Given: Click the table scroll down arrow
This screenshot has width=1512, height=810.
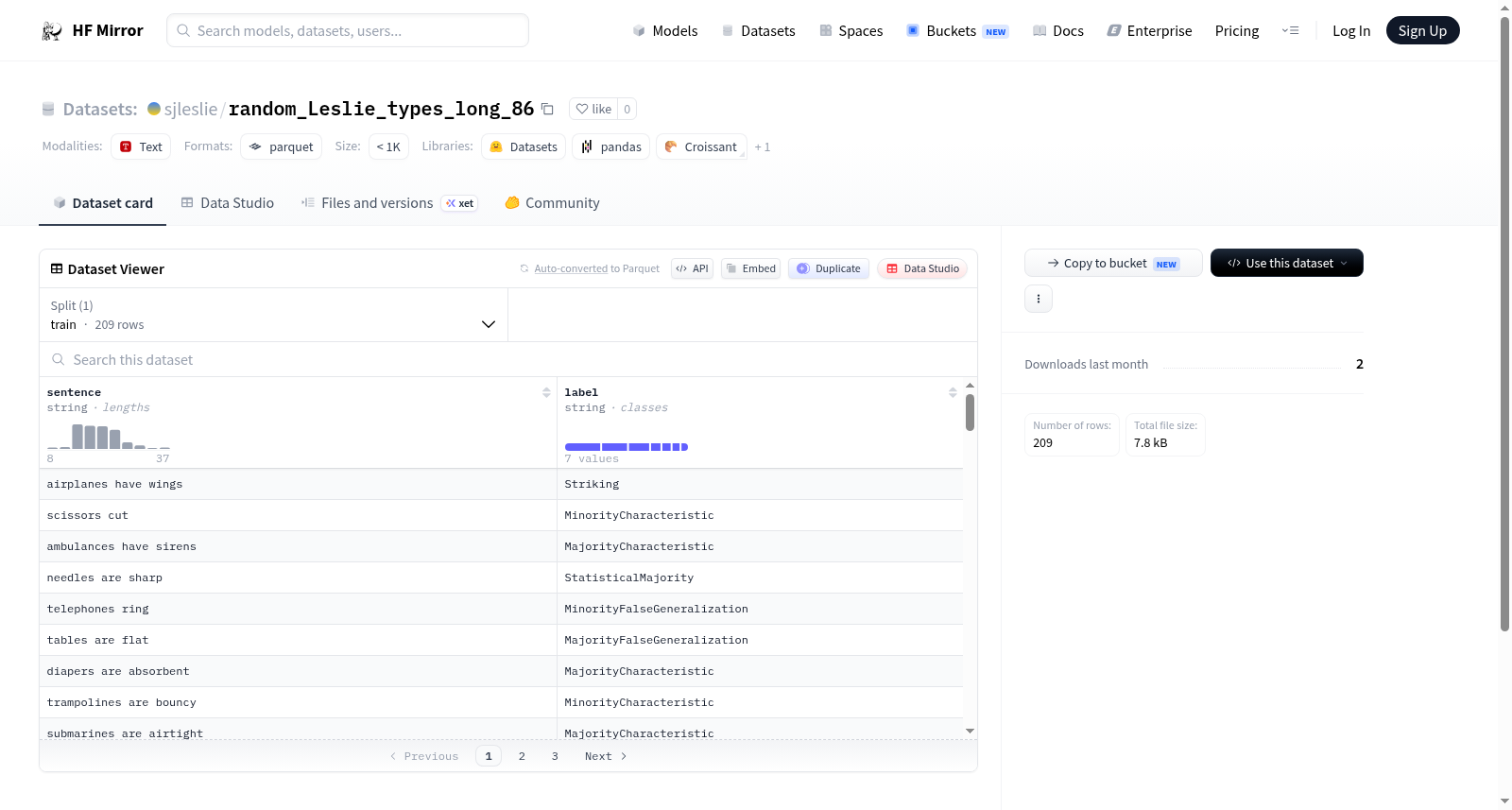Looking at the screenshot, I should pyautogui.click(x=970, y=731).
